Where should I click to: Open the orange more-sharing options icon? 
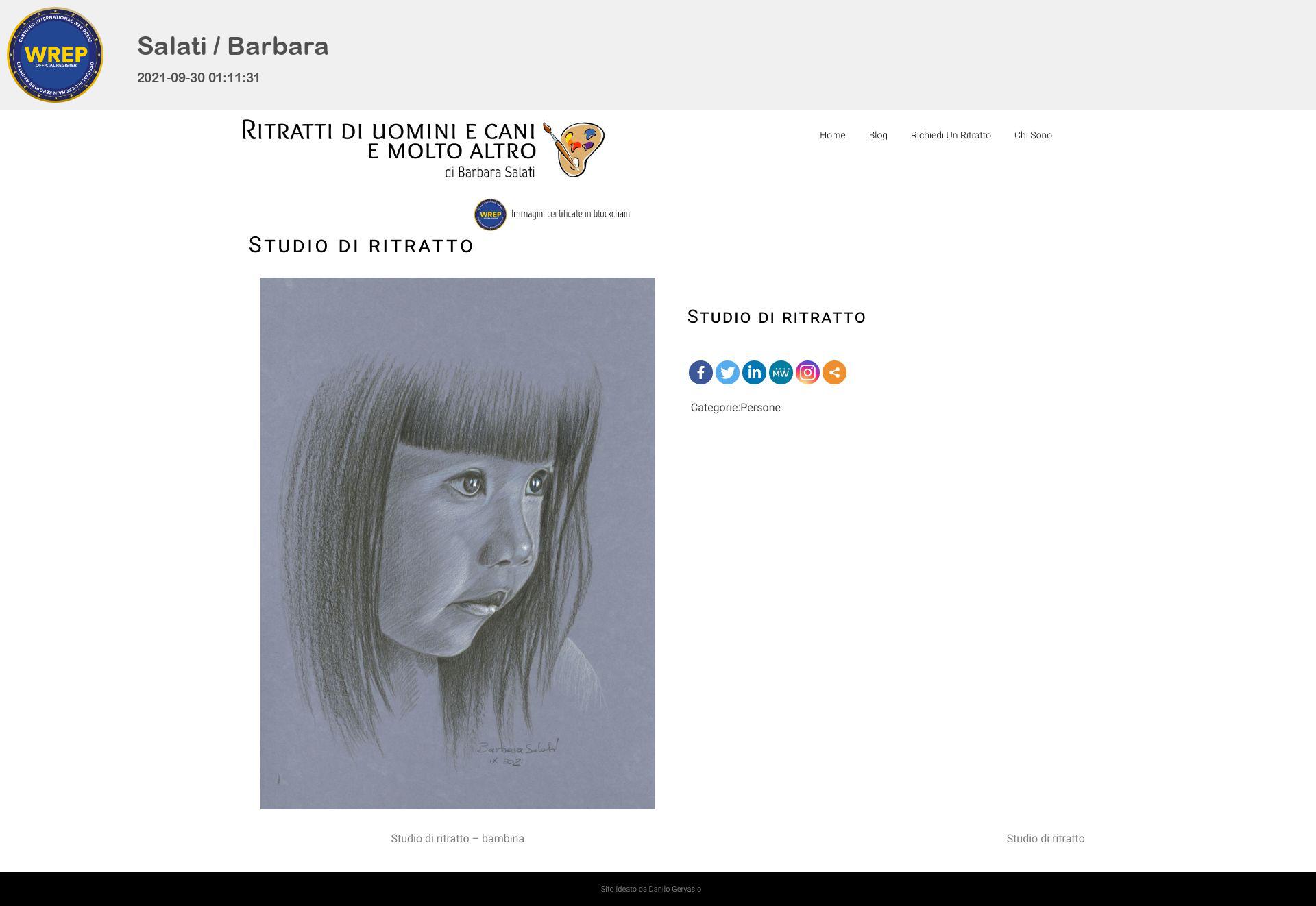click(834, 373)
